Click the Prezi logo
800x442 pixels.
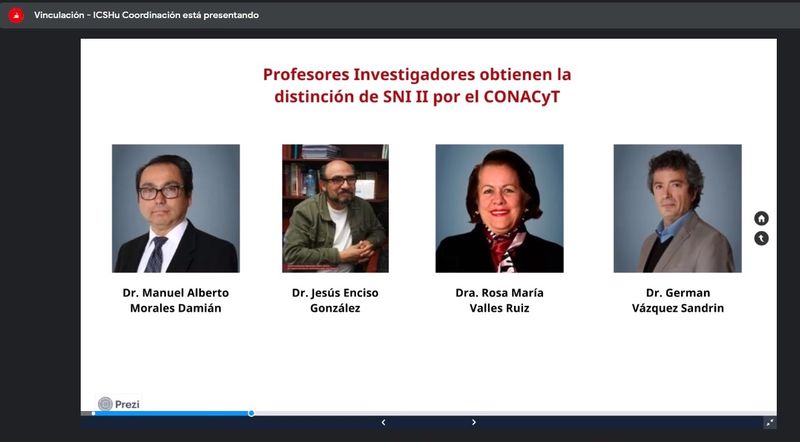[x=118, y=404]
